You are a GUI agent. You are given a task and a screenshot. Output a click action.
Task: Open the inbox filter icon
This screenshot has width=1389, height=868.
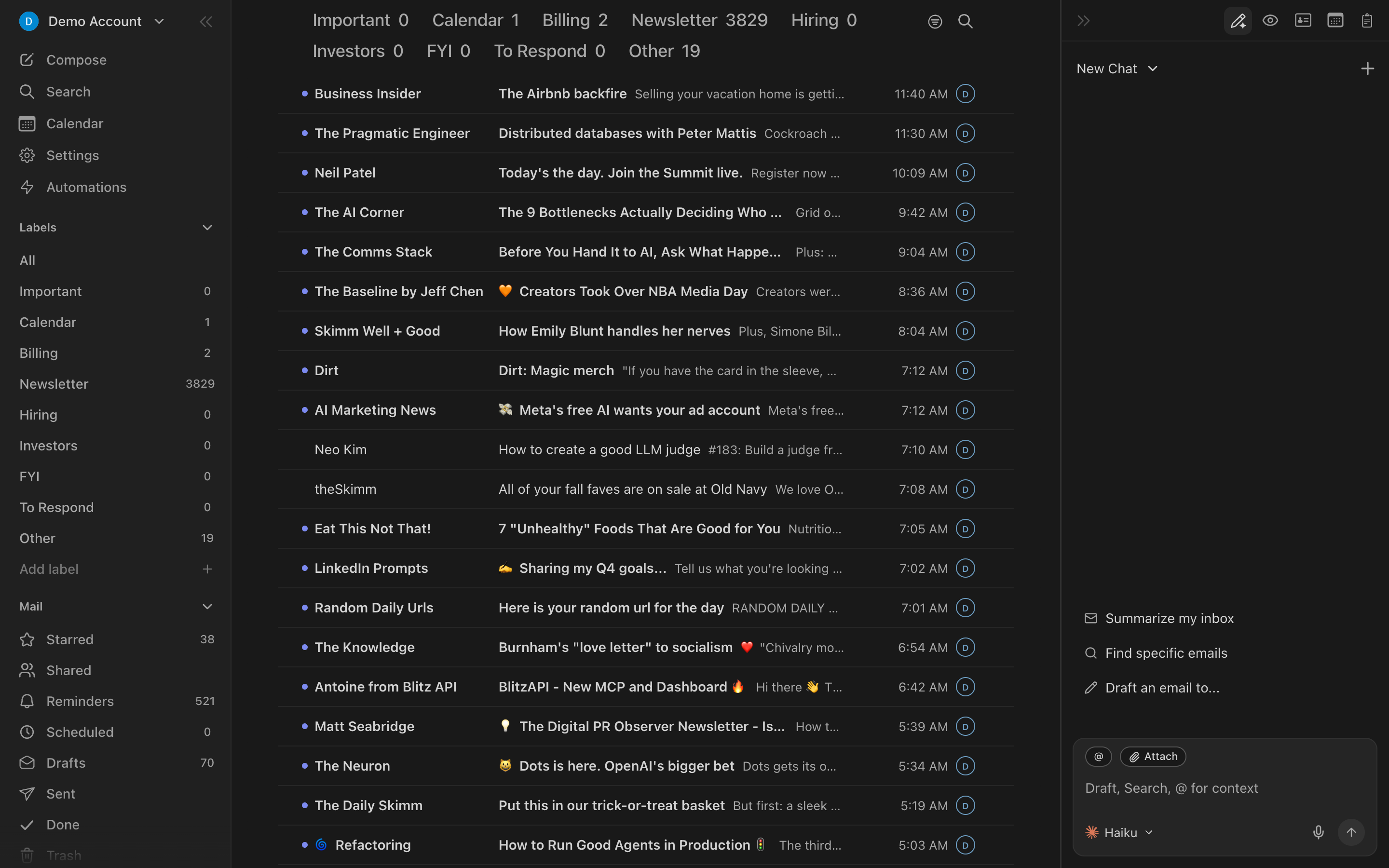(934, 22)
